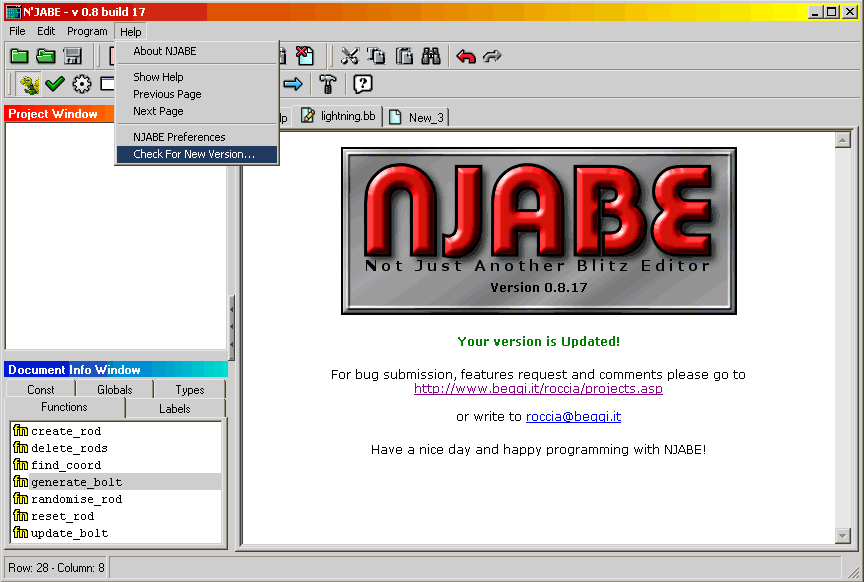The width and height of the screenshot is (864, 582).
Task: Click the grey Redo arrow
Action: tap(492, 56)
